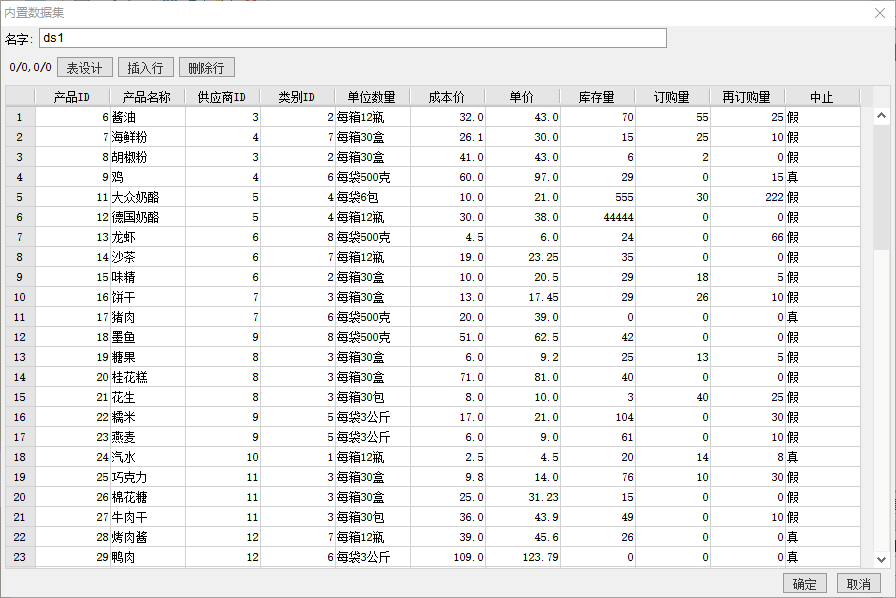The height and width of the screenshot is (598, 896).
Task: Select the 成本价 column header
Action: (447, 97)
